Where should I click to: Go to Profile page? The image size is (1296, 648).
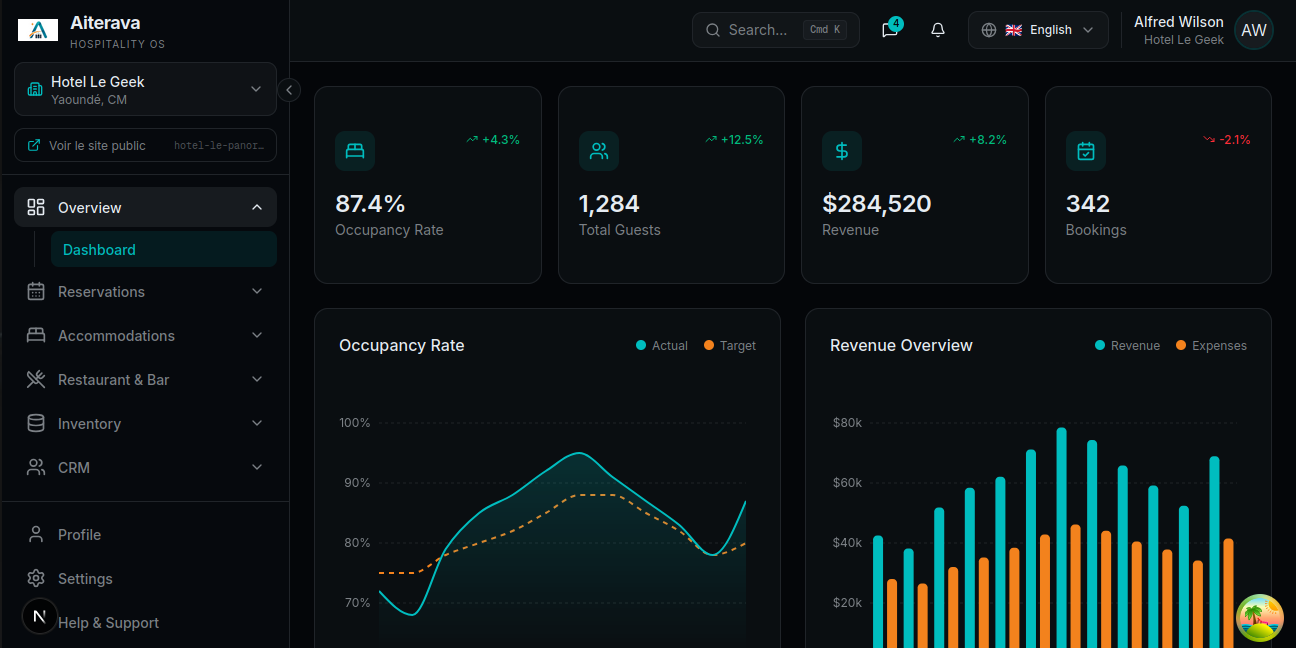[x=145, y=534]
